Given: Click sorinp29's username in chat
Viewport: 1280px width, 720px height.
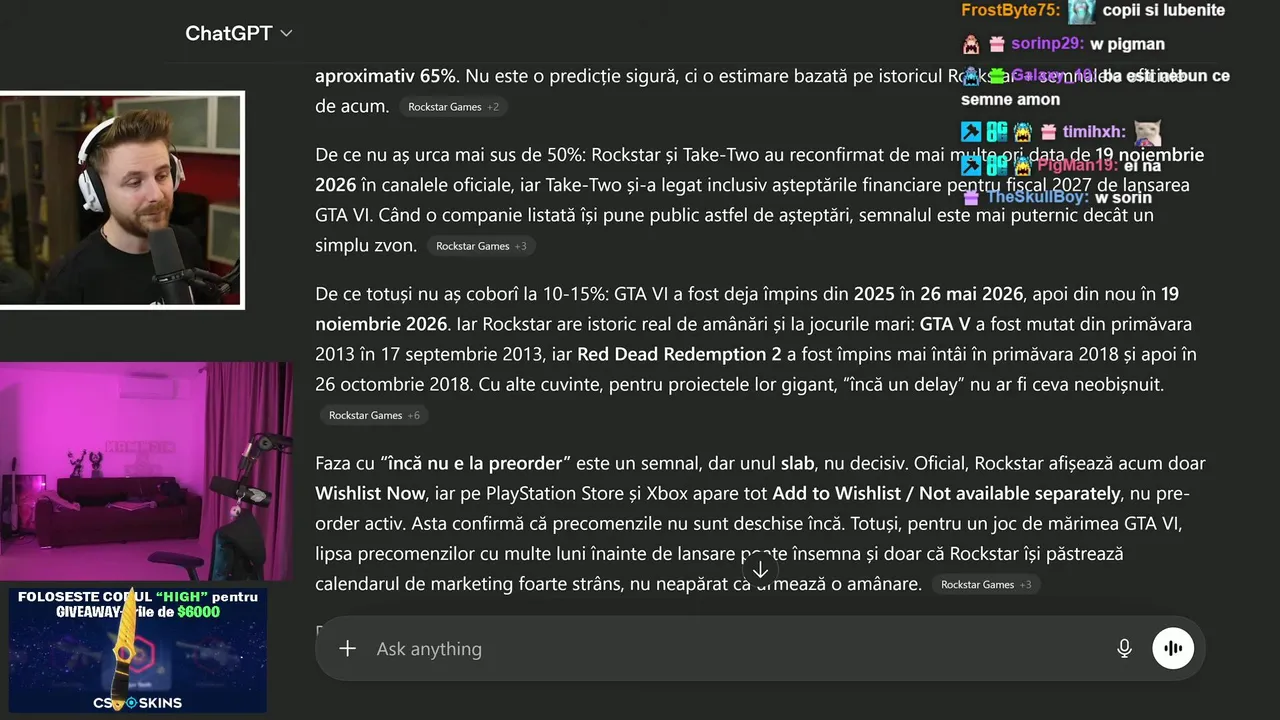Looking at the screenshot, I should point(1047,44).
